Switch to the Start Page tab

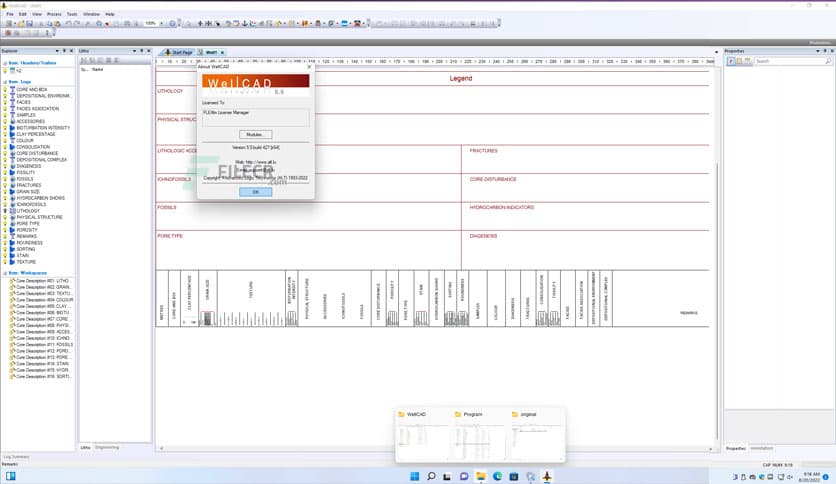point(178,52)
